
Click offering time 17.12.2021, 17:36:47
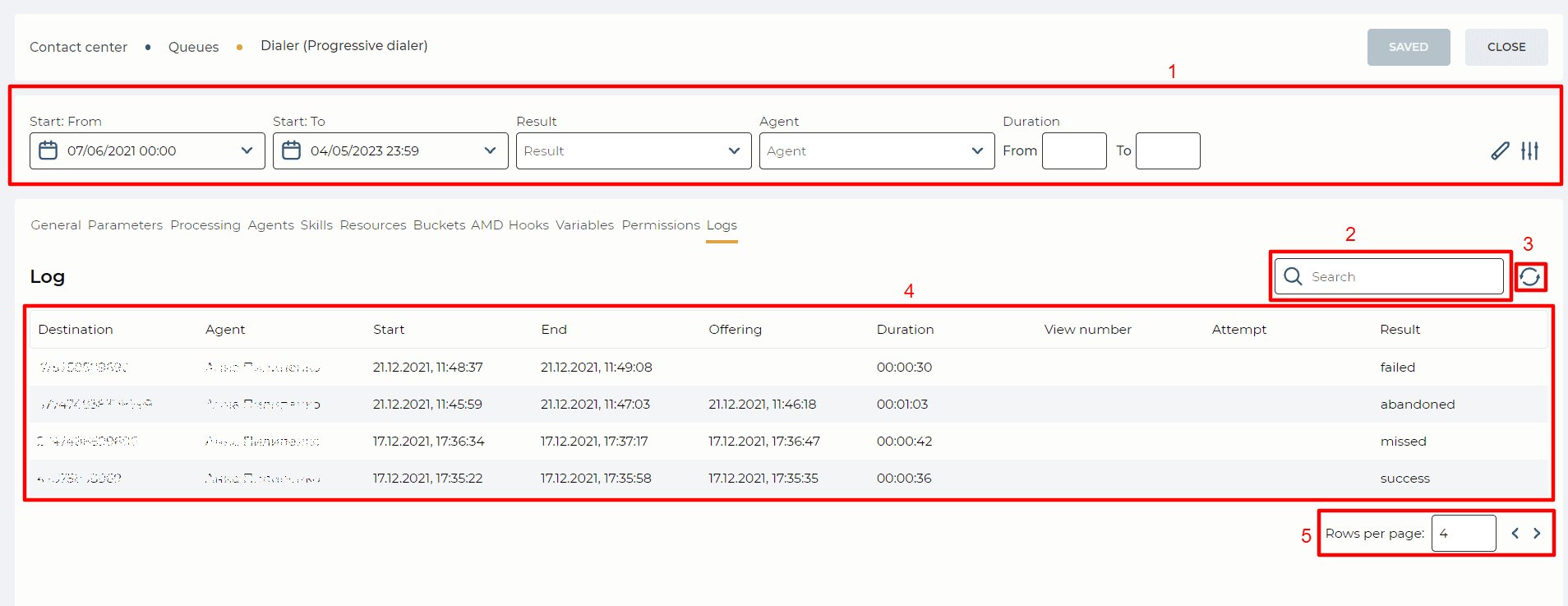[764, 441]
